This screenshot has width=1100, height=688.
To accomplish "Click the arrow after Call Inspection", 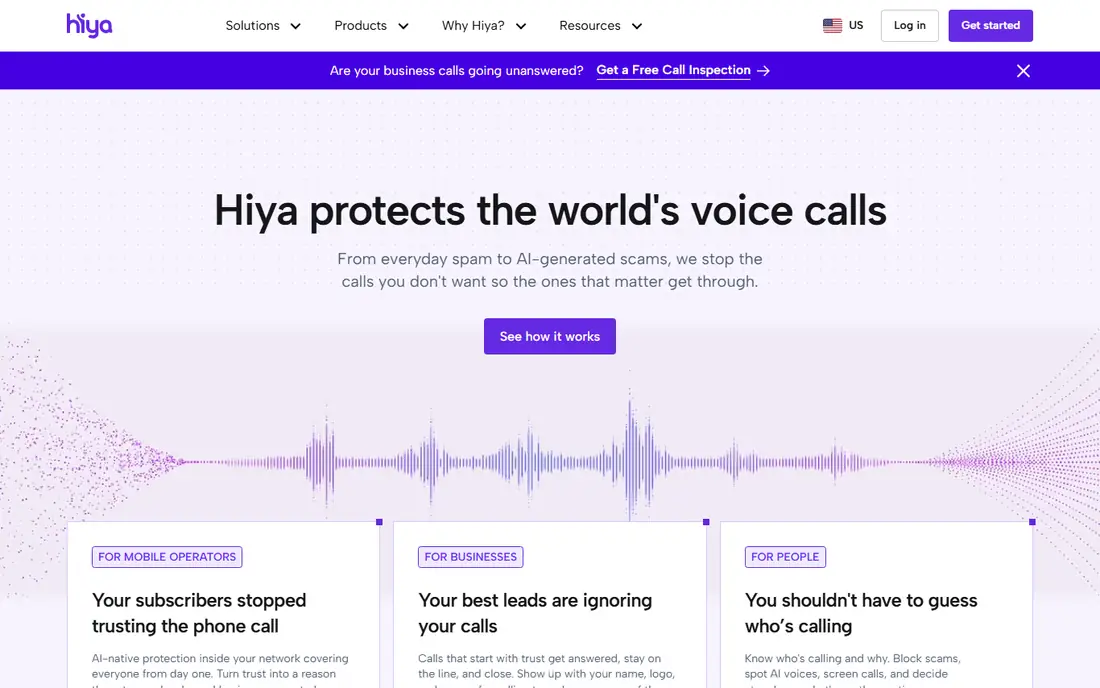I will point(763,71).
